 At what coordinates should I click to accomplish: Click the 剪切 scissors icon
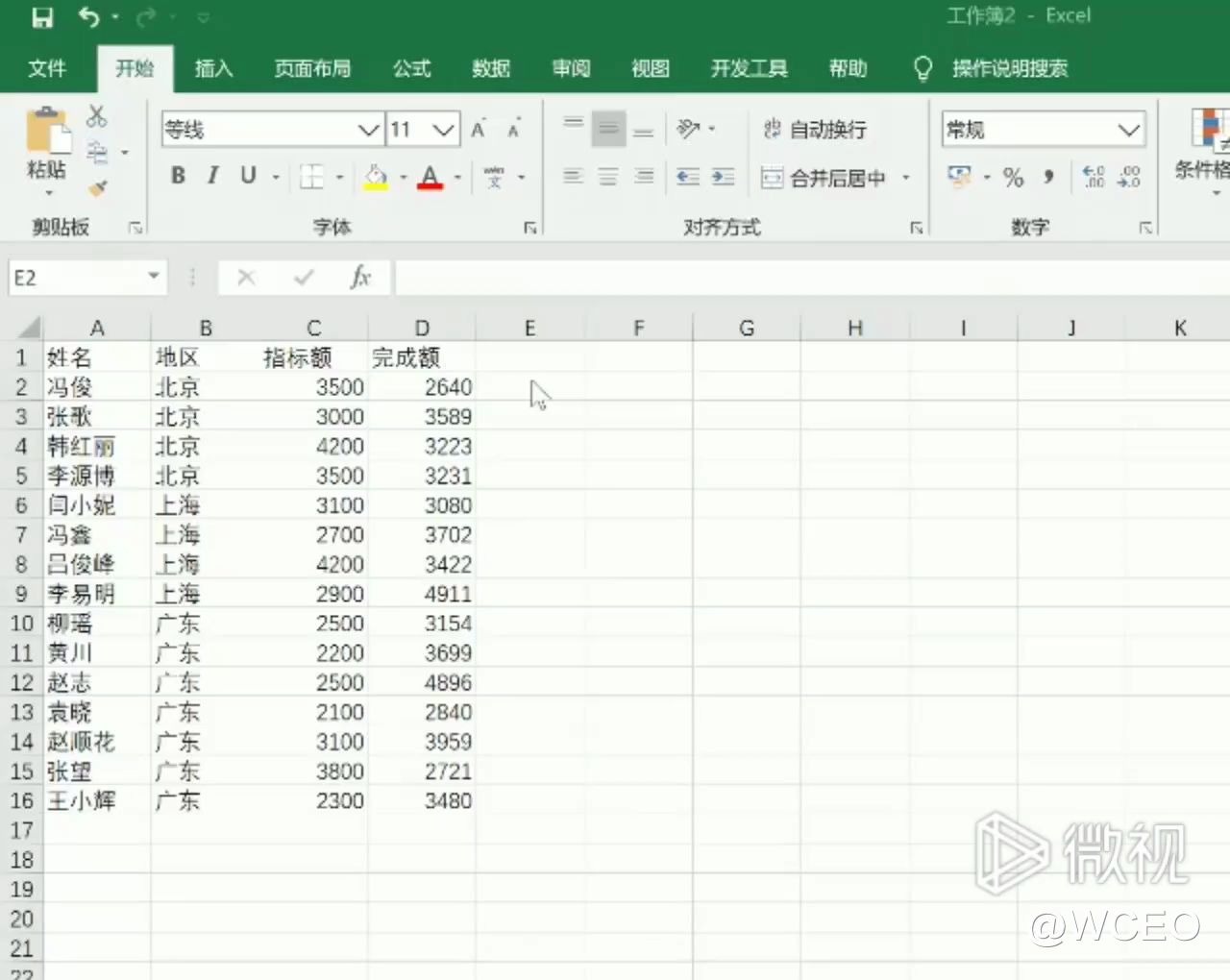coord(96,115)
